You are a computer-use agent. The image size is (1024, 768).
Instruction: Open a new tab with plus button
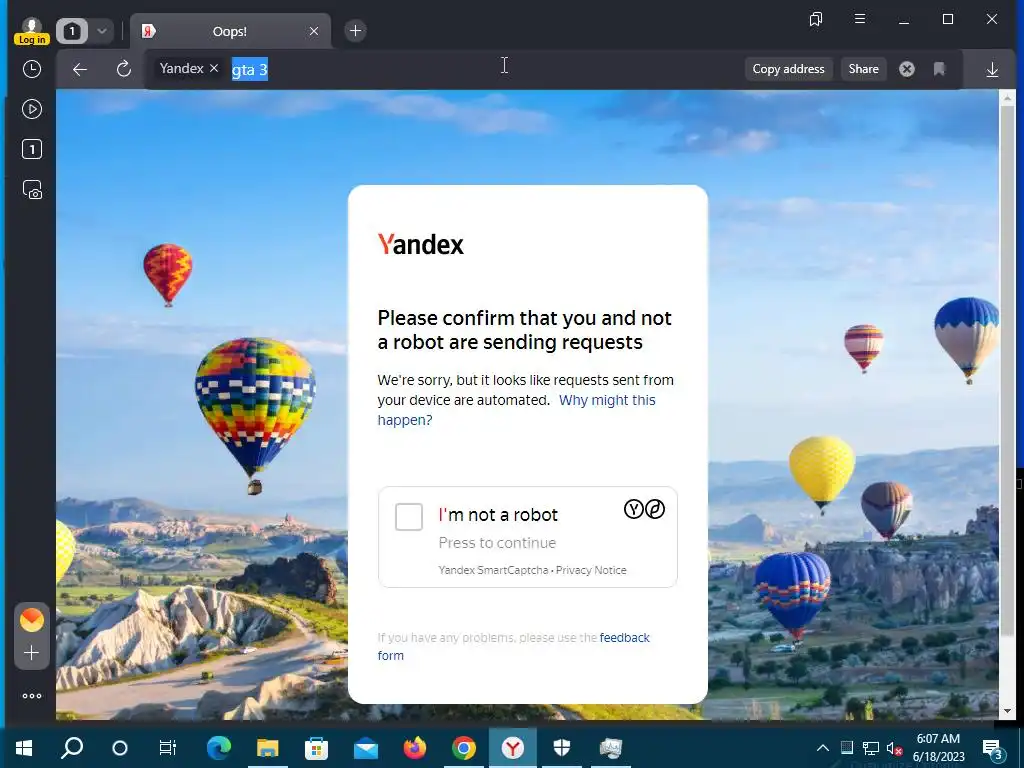(355, 31)
